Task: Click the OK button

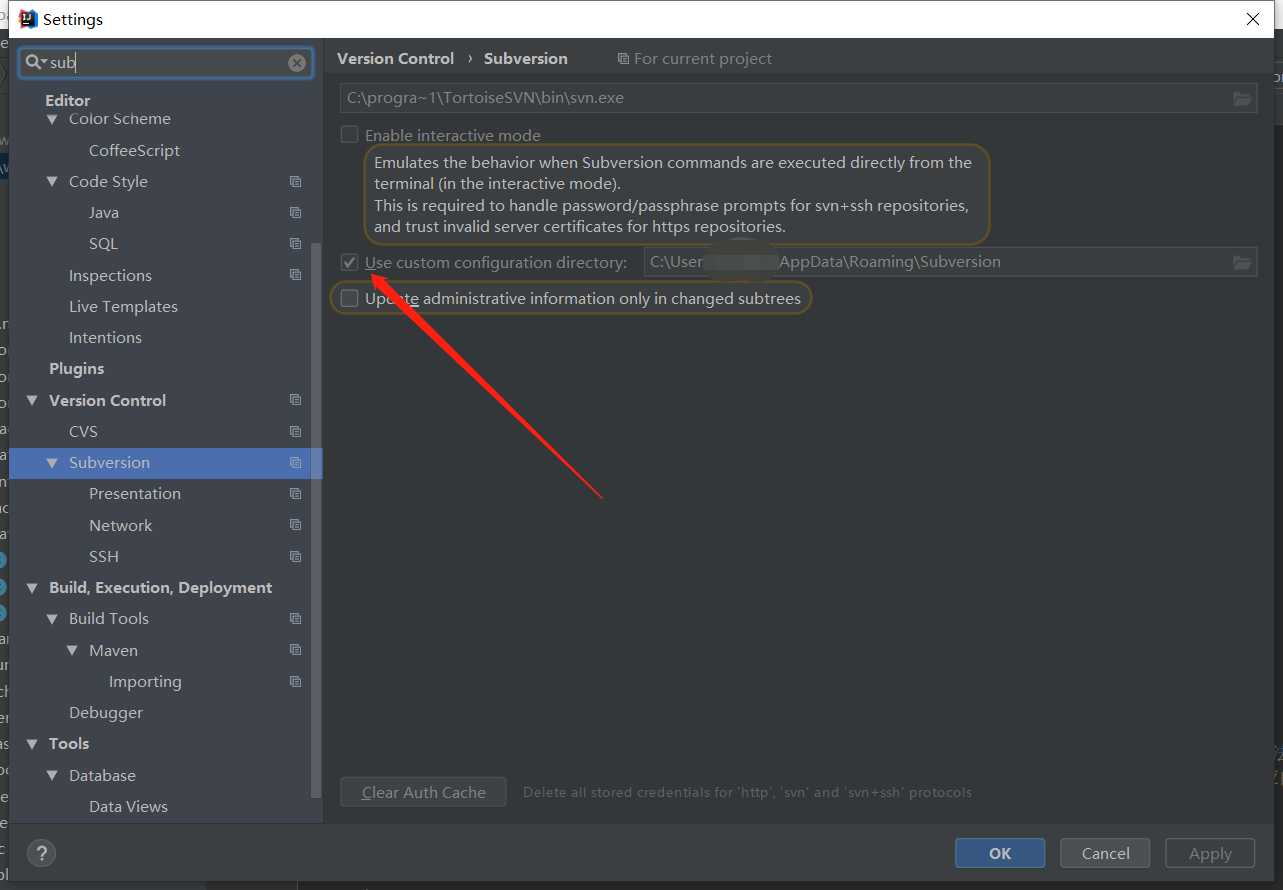Action: [1000, 853]
